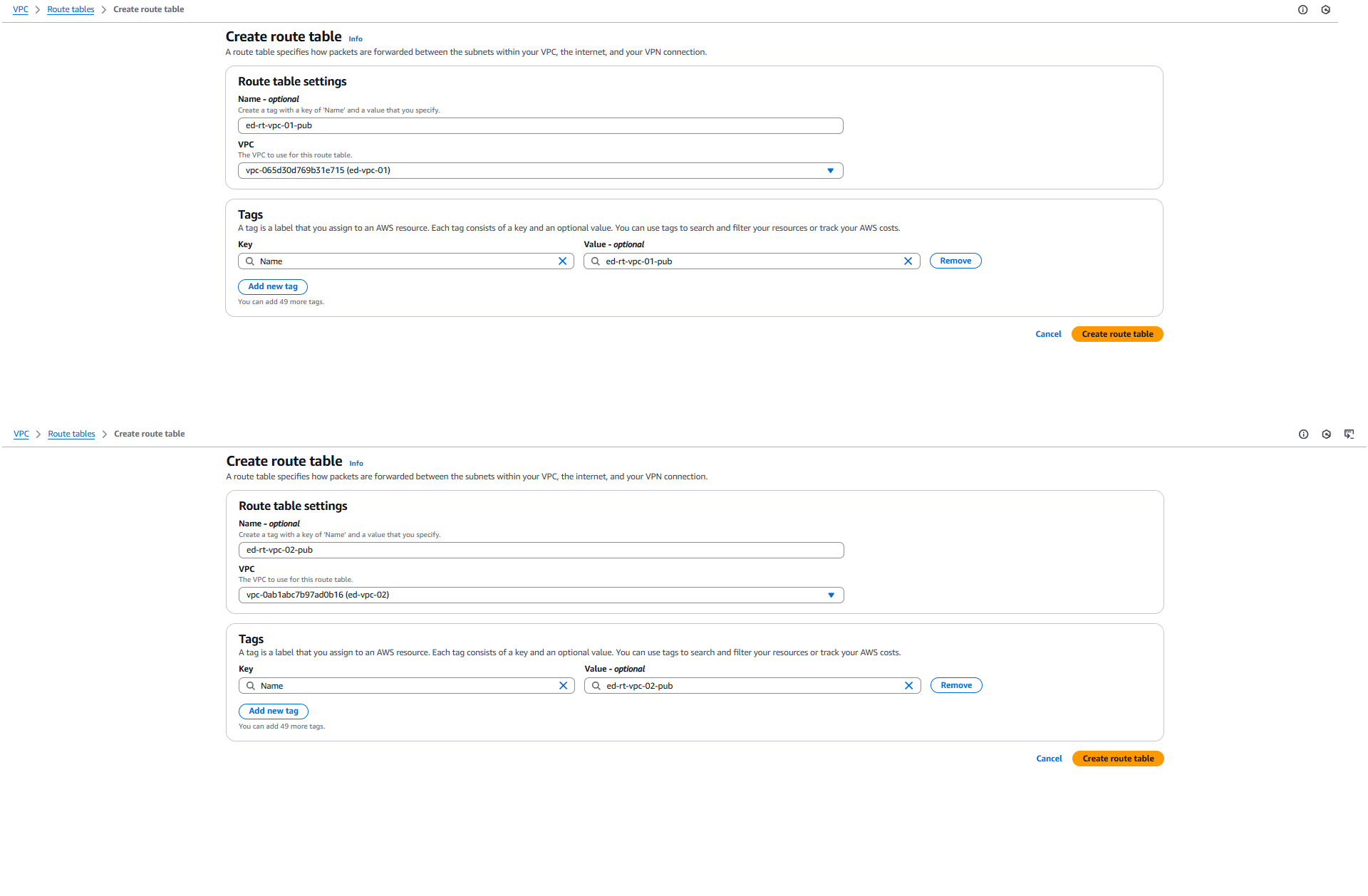Open Info link beside lower Create route table title
Screen dimensions: 1368x896
[x=356, y=464]
